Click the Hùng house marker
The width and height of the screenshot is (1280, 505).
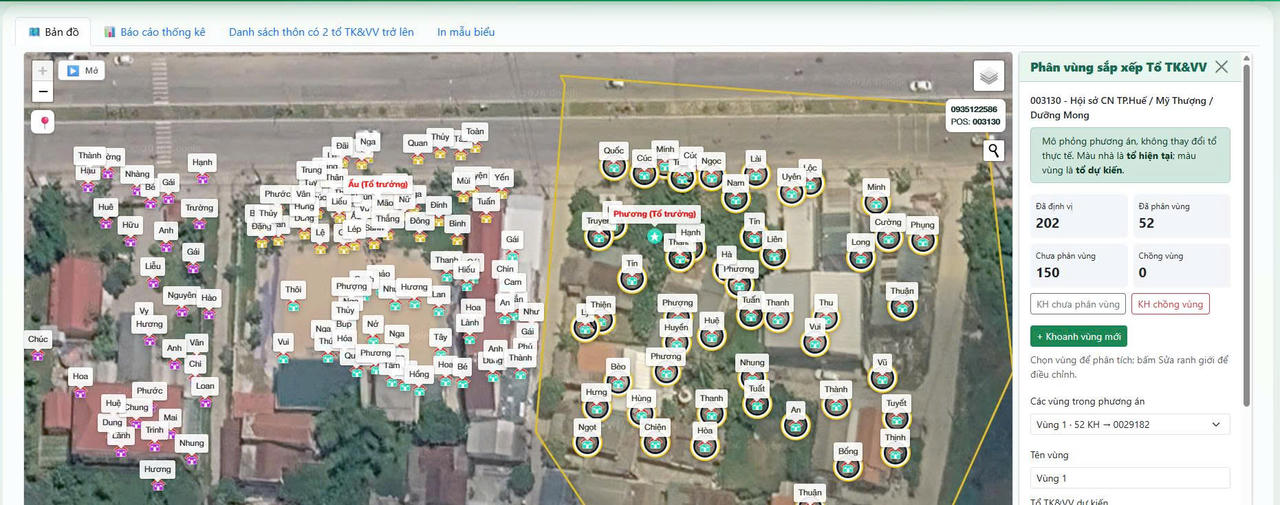point(641,415)
